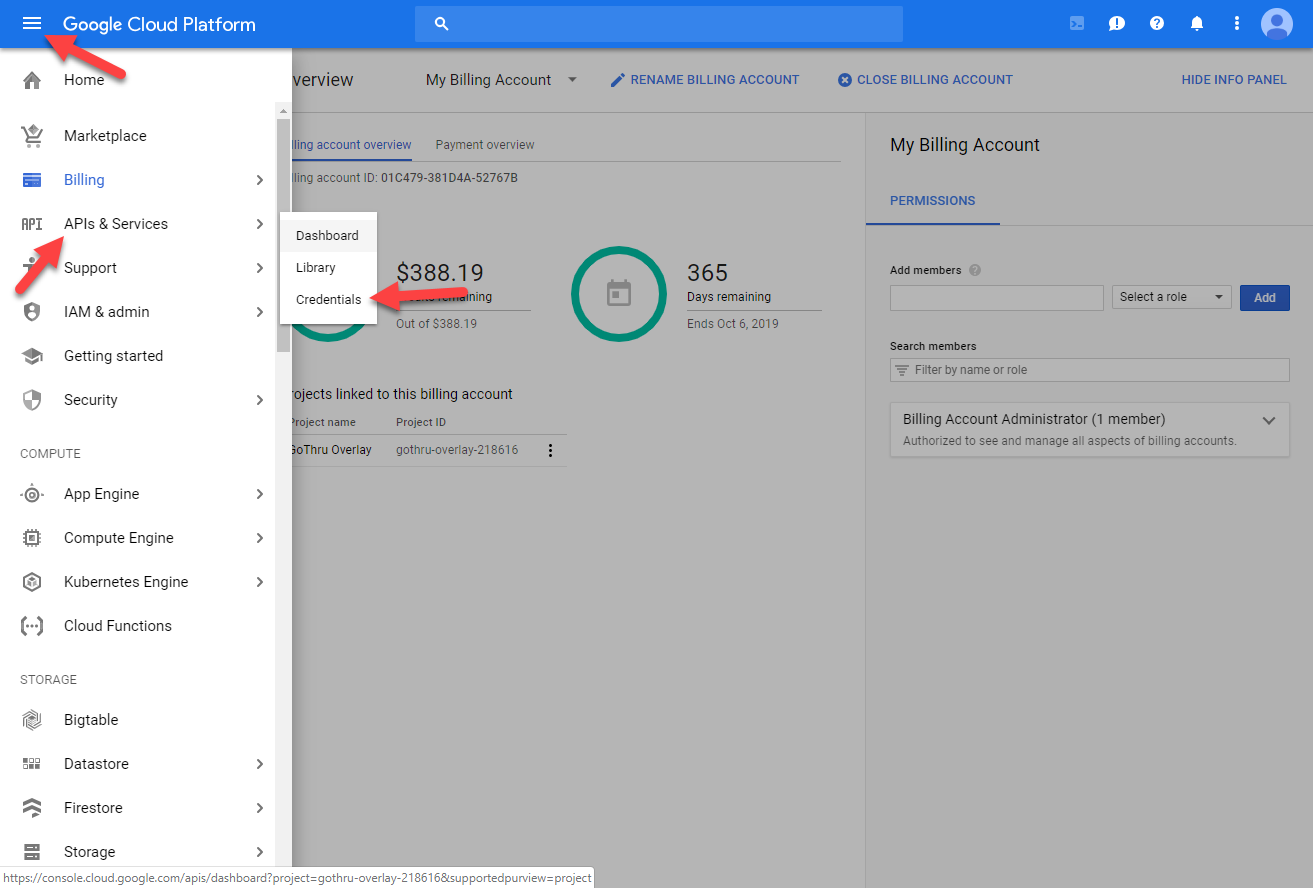Viewport: 1313px width, 888px height.
Task: Open the Kubernetes Engine section
Action: 126,581
